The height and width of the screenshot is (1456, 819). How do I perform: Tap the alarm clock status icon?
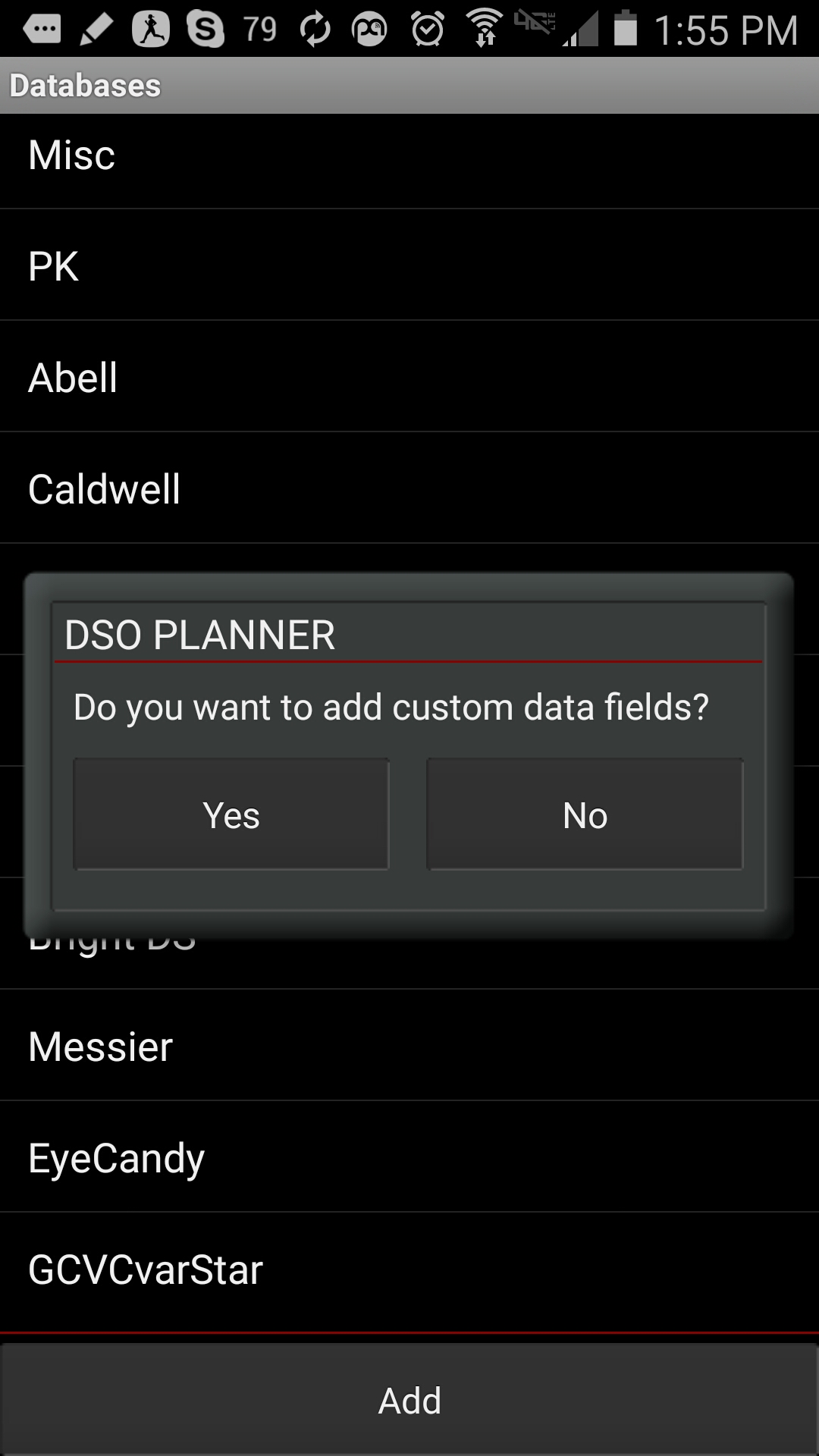click(428, 29)
